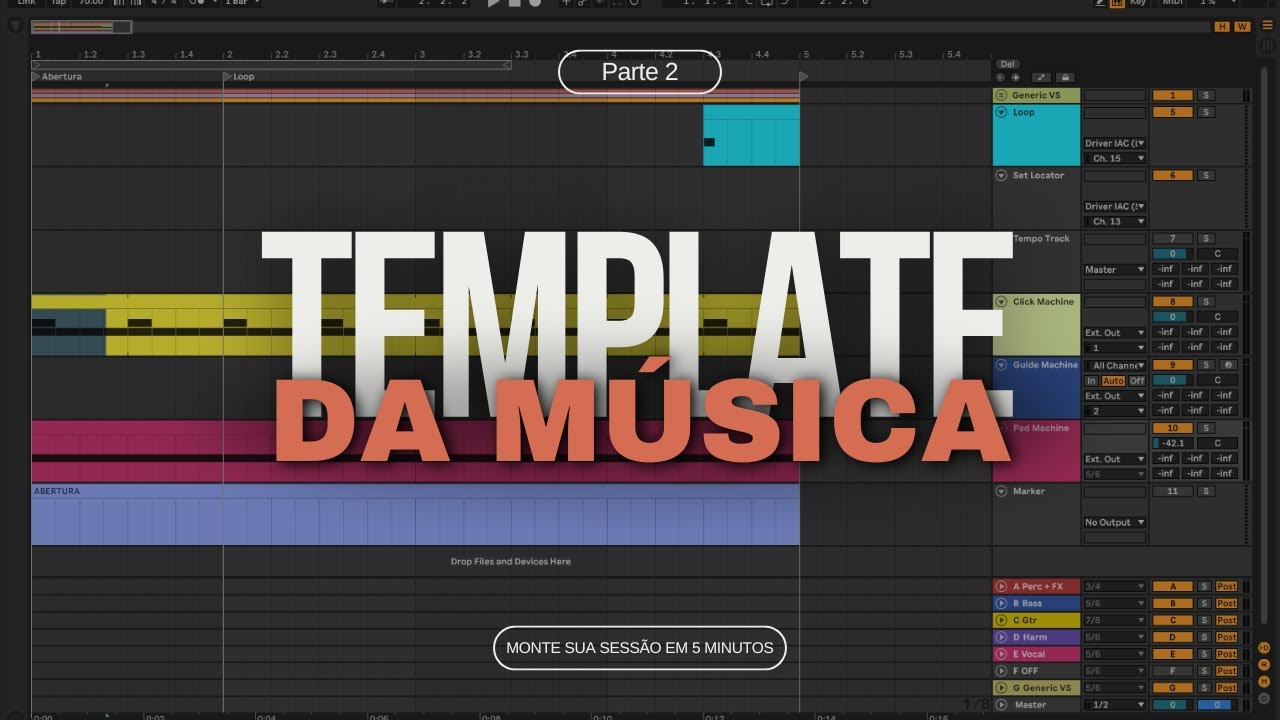Open Guide Machine All Channels input dropdown
Image resolution: width=1280 pixels, height=720 pixels.
pyautogui.click(x=1115, y=366)
